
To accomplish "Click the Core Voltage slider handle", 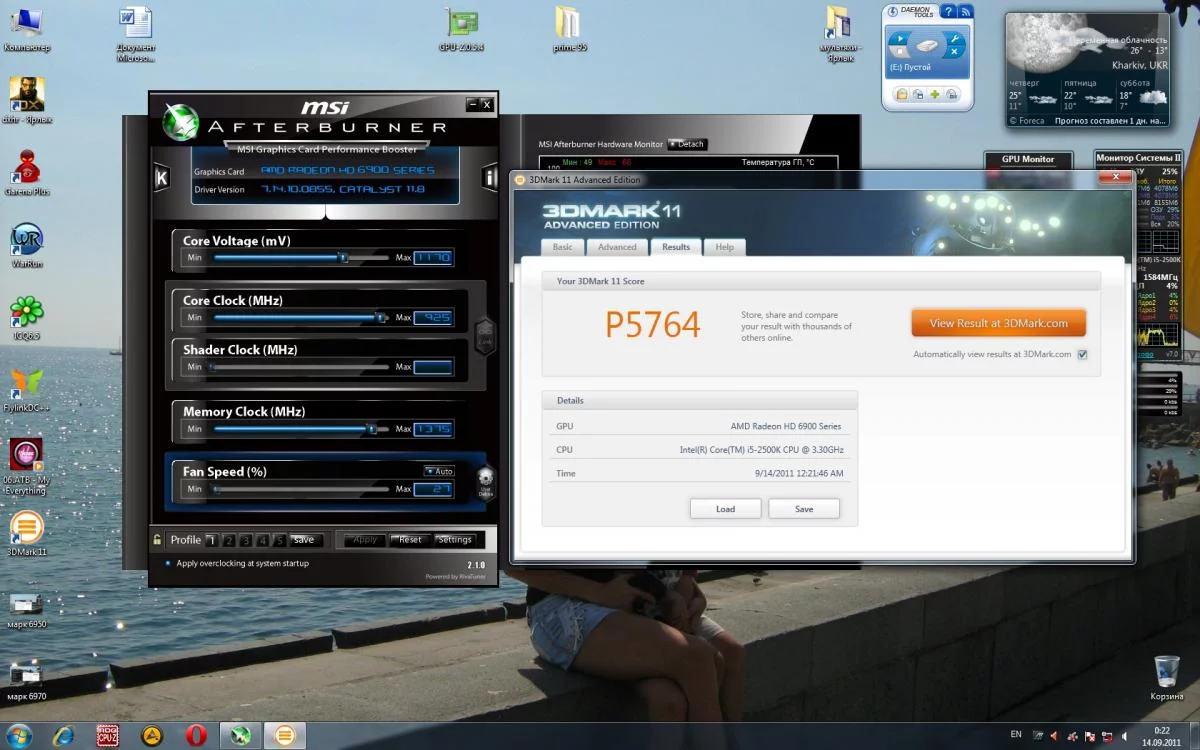I will point(343,258).
